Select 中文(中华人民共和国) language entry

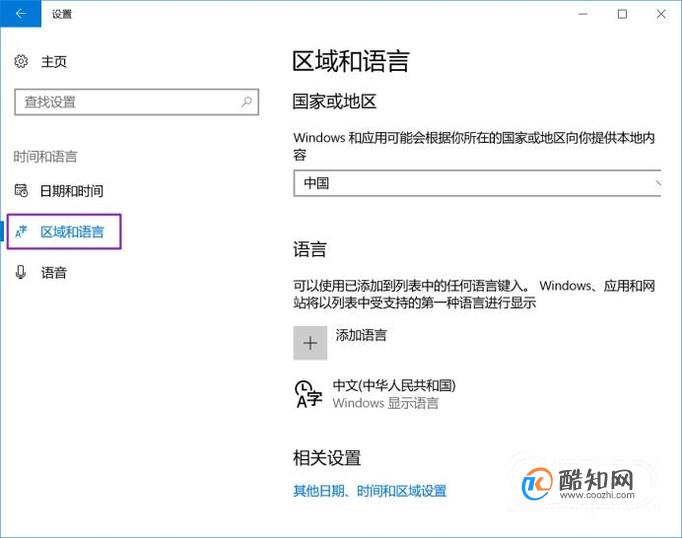coord(394,385)
